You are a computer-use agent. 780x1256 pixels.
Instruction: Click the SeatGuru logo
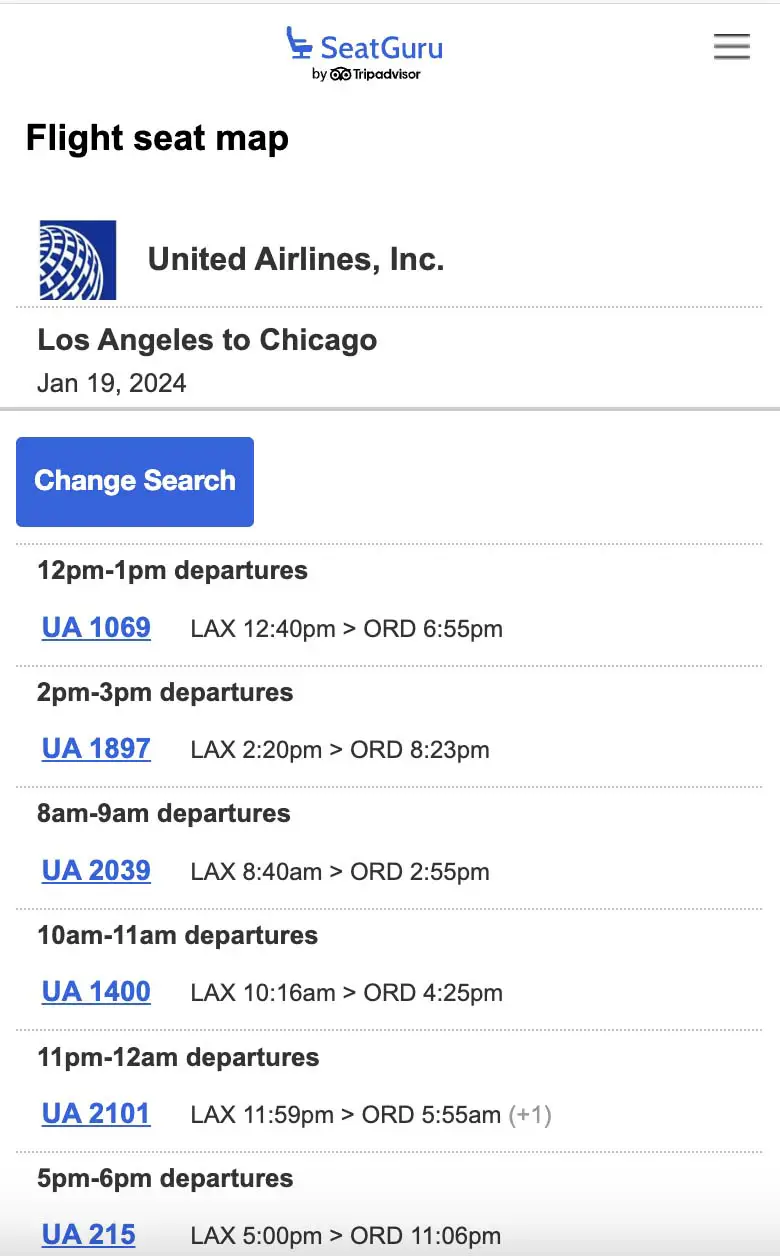(365, 46)
